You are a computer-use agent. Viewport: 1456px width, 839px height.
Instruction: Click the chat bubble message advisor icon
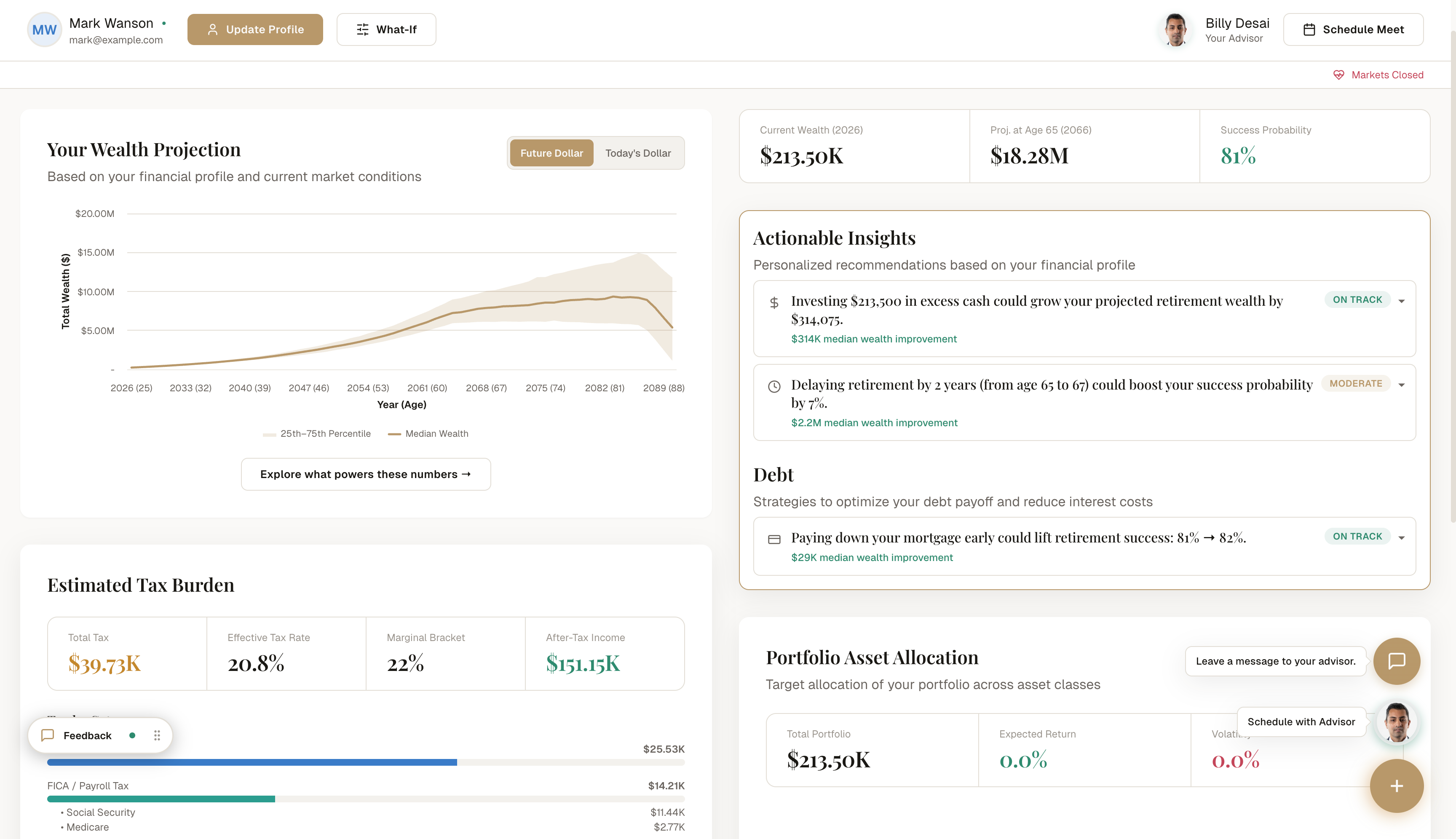[1396, 661]
